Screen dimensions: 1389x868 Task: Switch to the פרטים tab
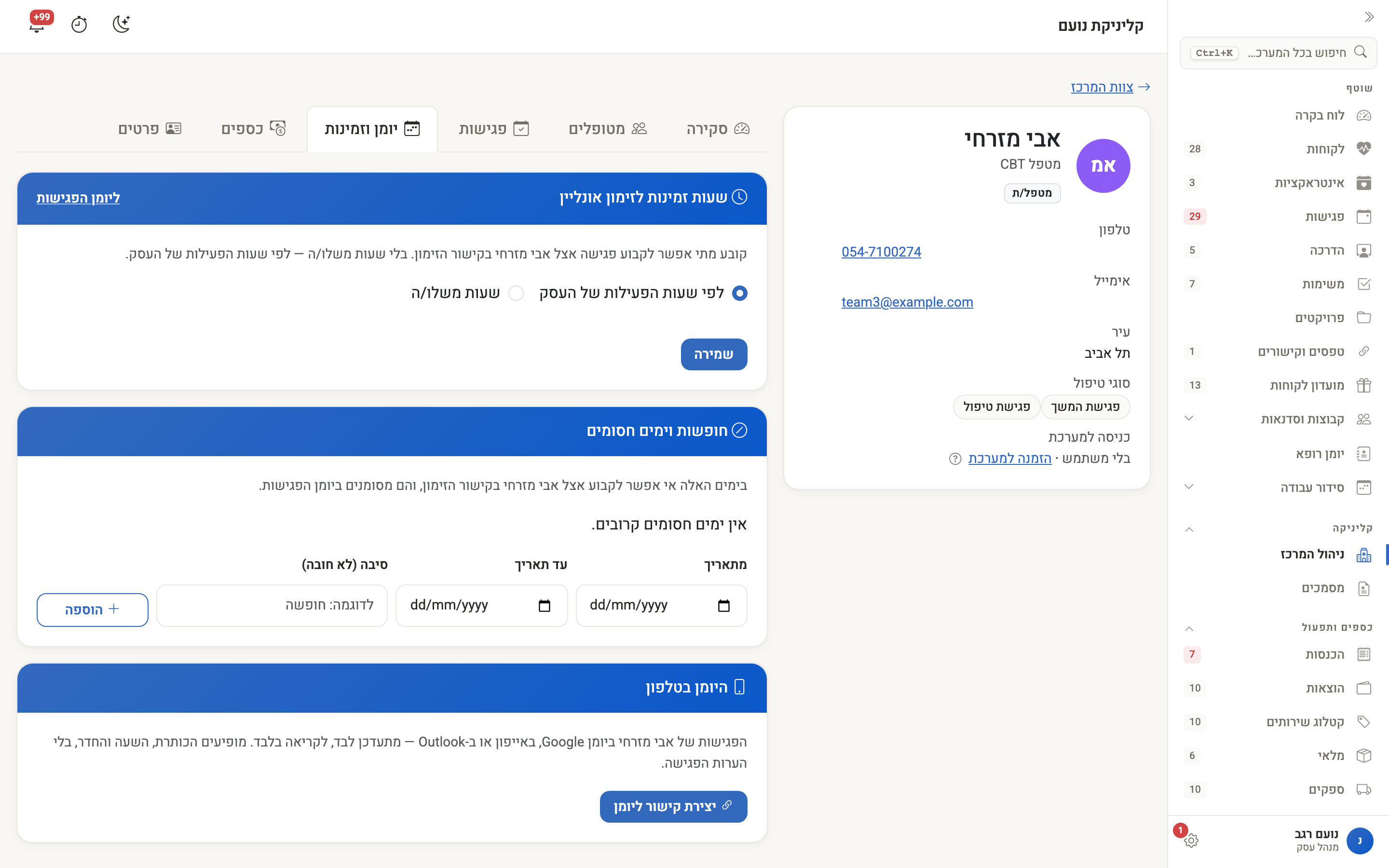click(149, 129)
